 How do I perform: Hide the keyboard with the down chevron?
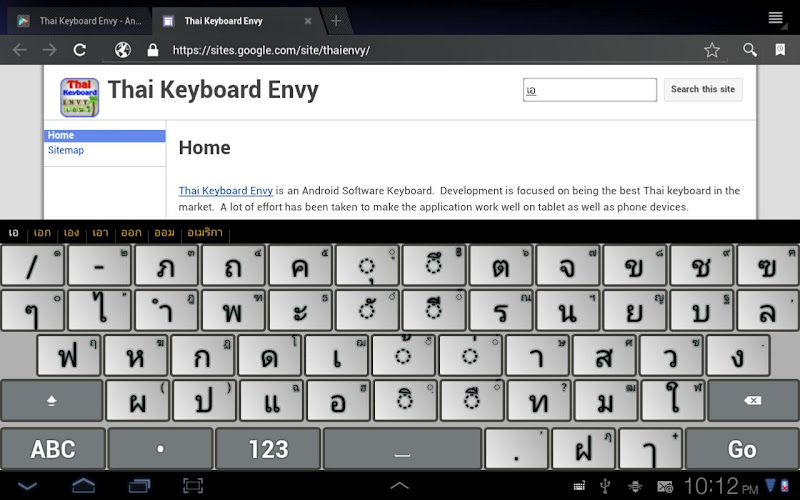27,486
